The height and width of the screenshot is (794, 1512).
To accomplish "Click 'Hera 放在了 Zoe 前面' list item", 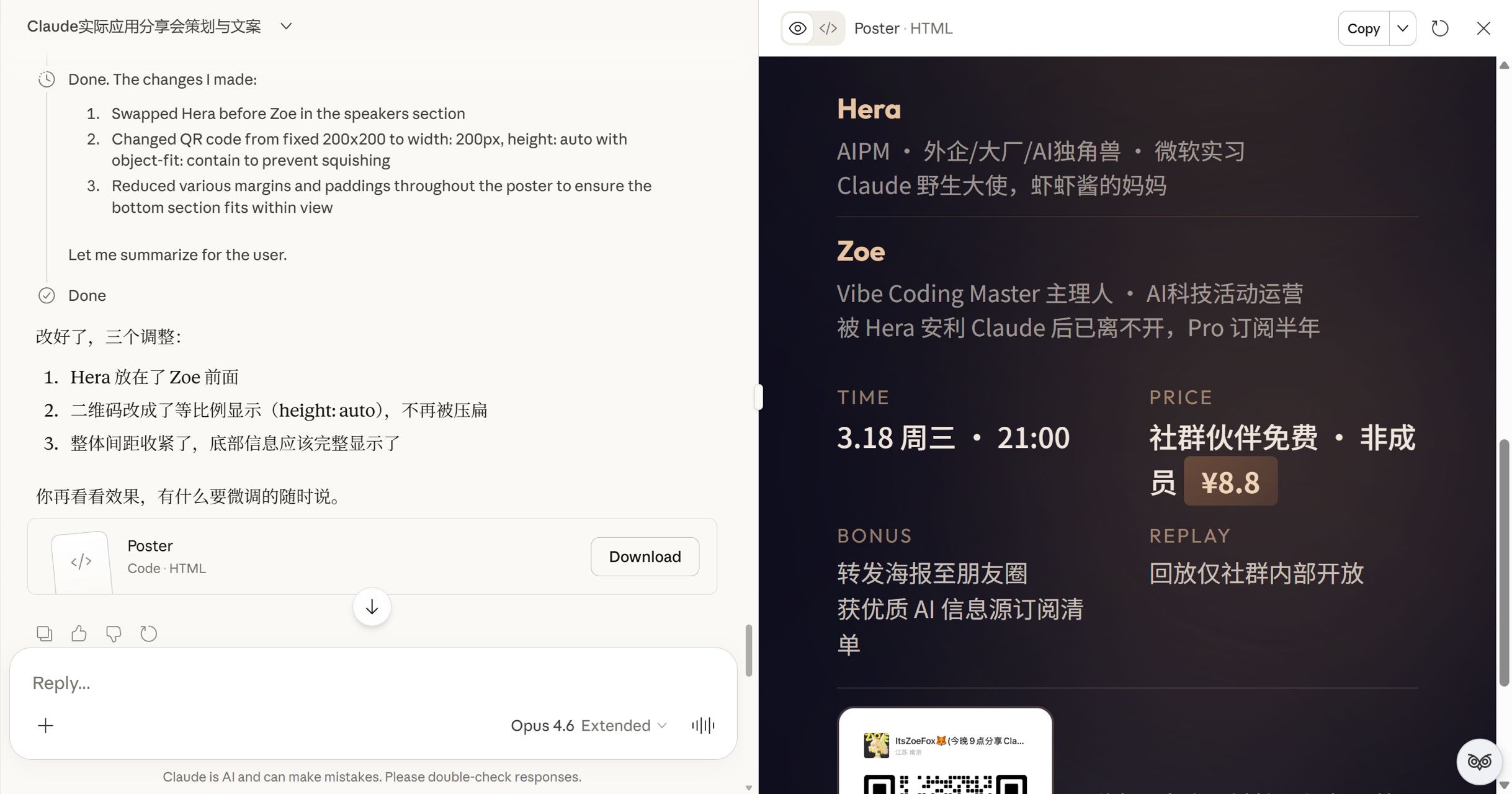I will 154,377.
